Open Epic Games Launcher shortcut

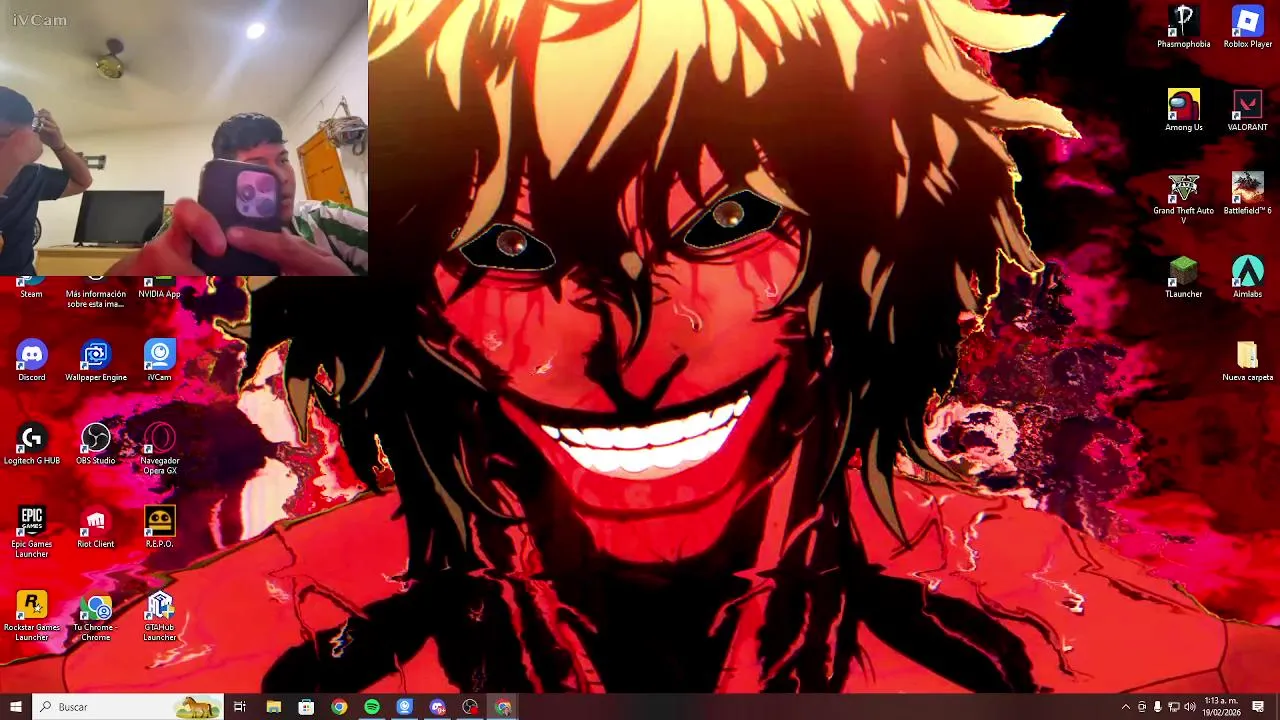pos(32,532)
